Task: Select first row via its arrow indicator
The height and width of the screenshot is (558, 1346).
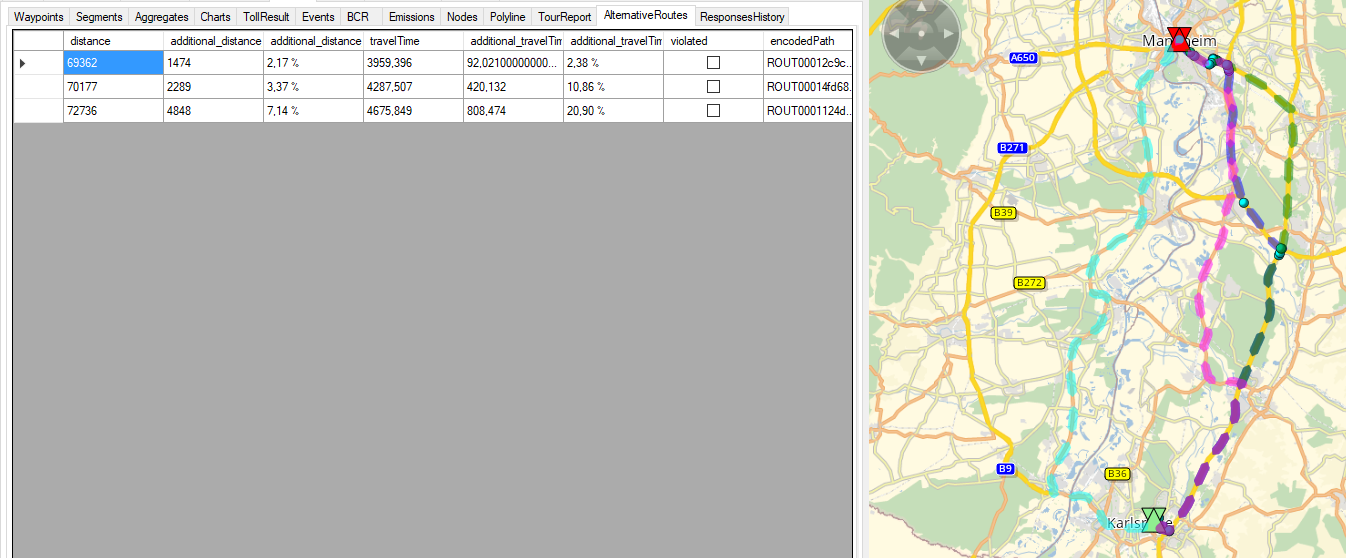Action: click(x=24, y=63)
